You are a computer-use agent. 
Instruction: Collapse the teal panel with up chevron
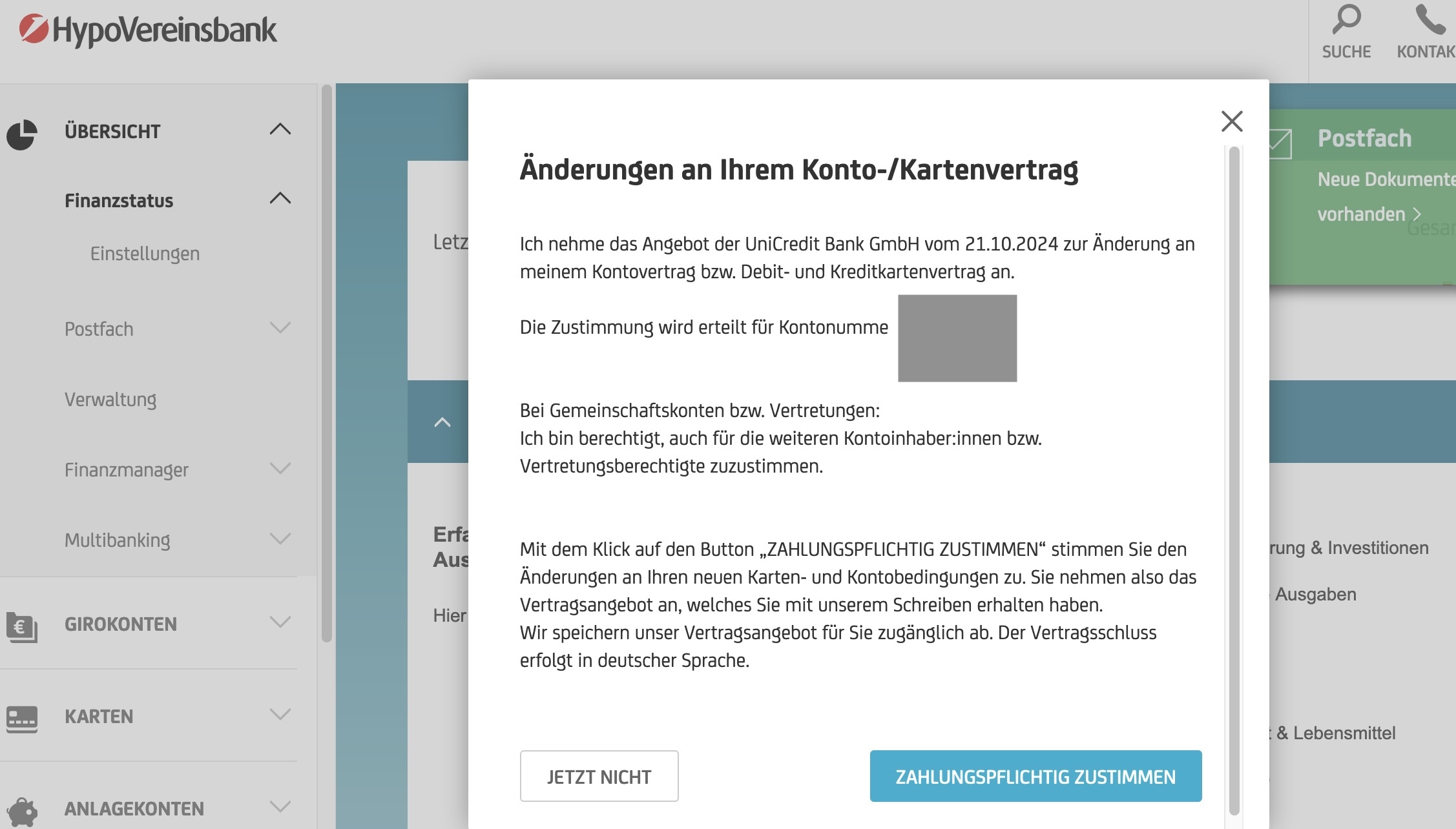click(442, 422)
